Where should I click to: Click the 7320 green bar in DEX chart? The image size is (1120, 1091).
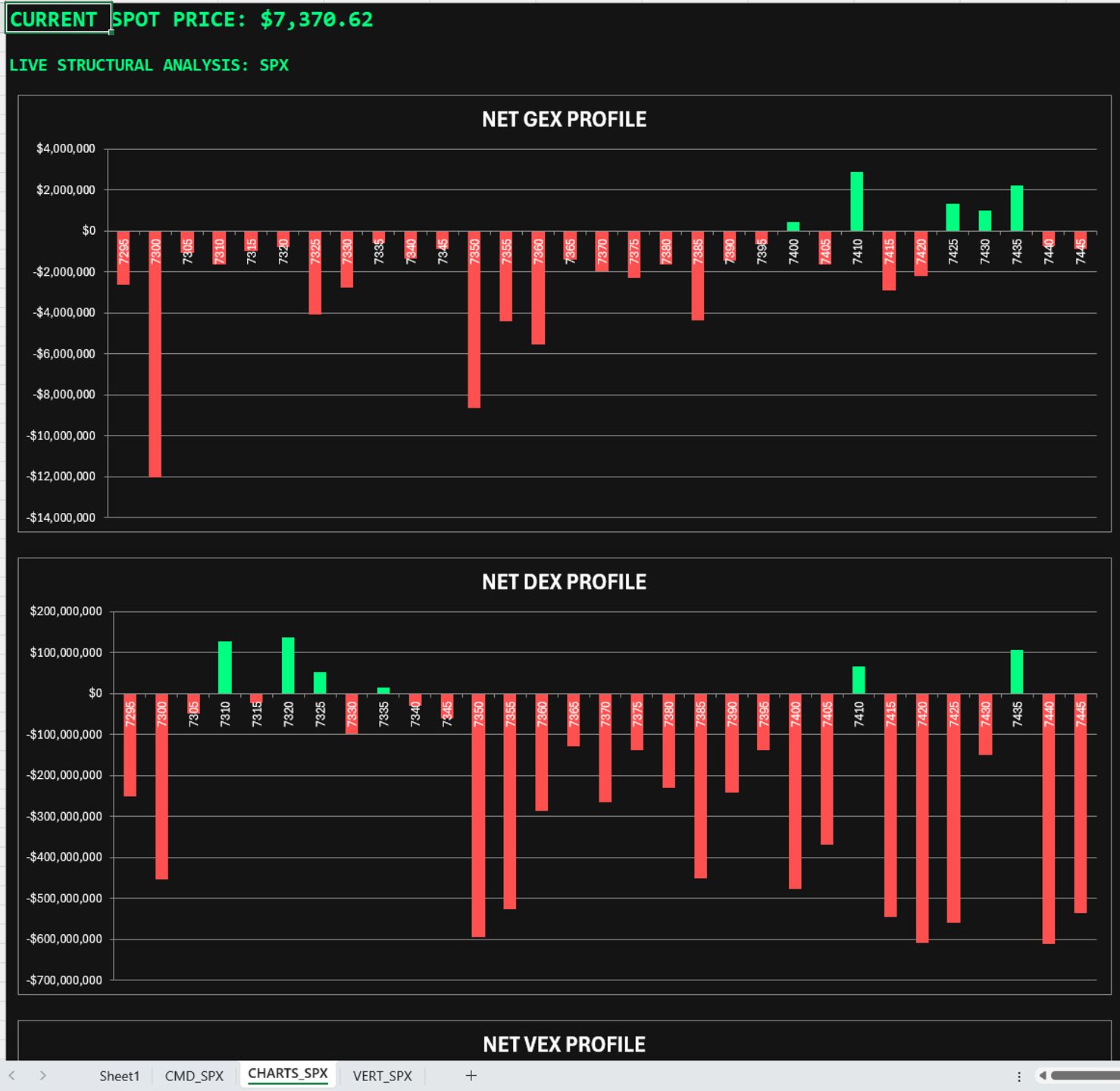(x=288, y=665)
